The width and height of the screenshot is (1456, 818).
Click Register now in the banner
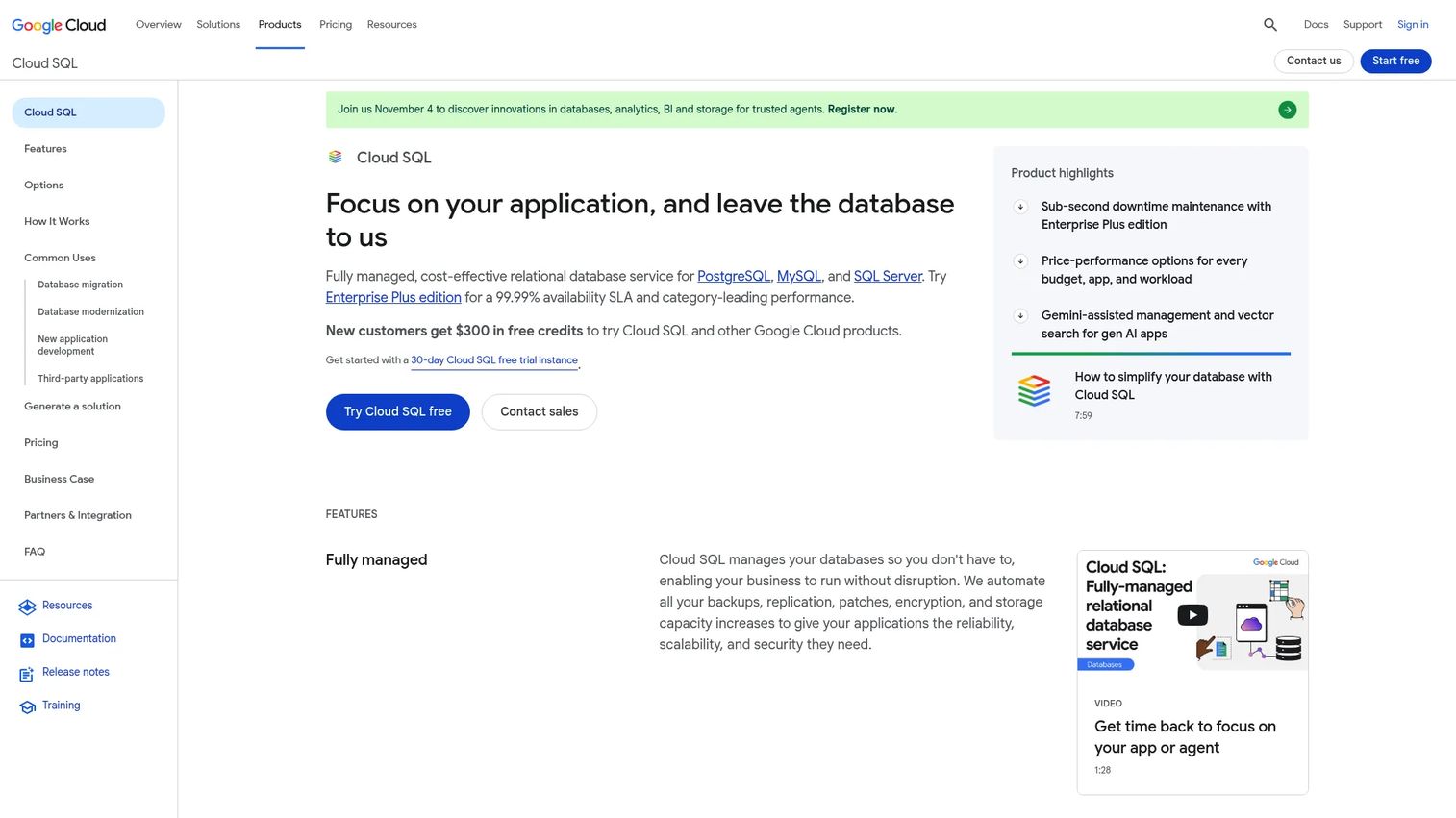click(861, 110)
